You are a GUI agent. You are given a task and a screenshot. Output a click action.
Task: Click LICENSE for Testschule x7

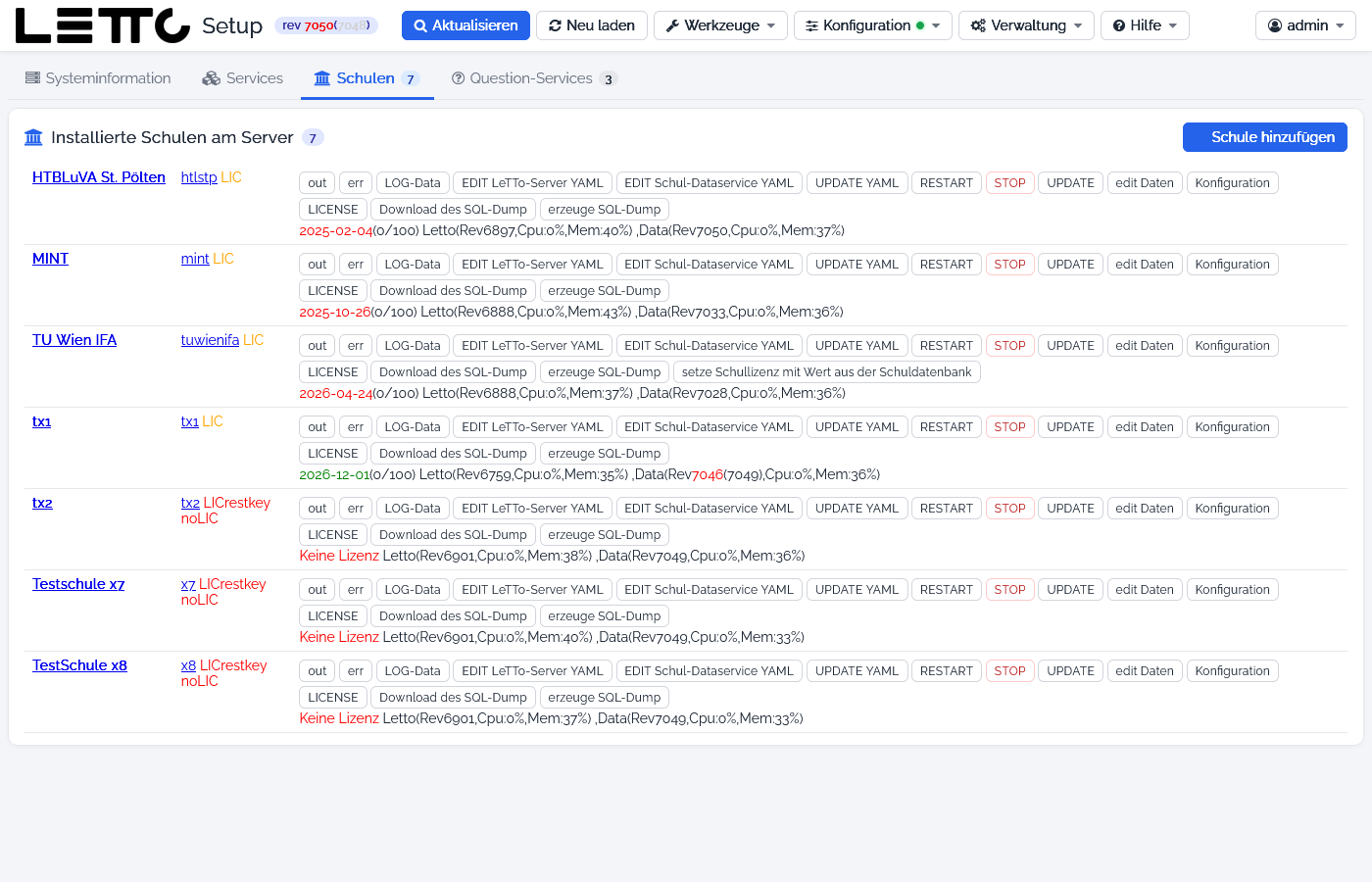coord(333,616)
